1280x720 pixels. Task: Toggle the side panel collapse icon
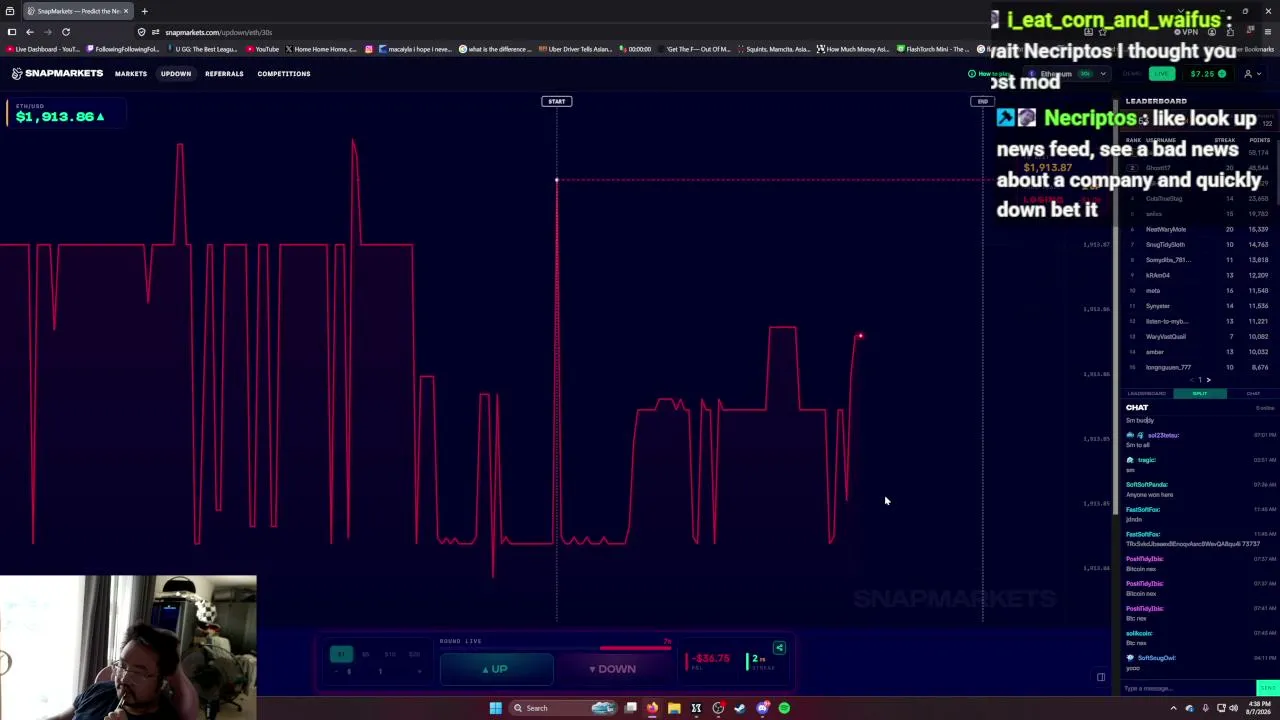point(1101,677)
